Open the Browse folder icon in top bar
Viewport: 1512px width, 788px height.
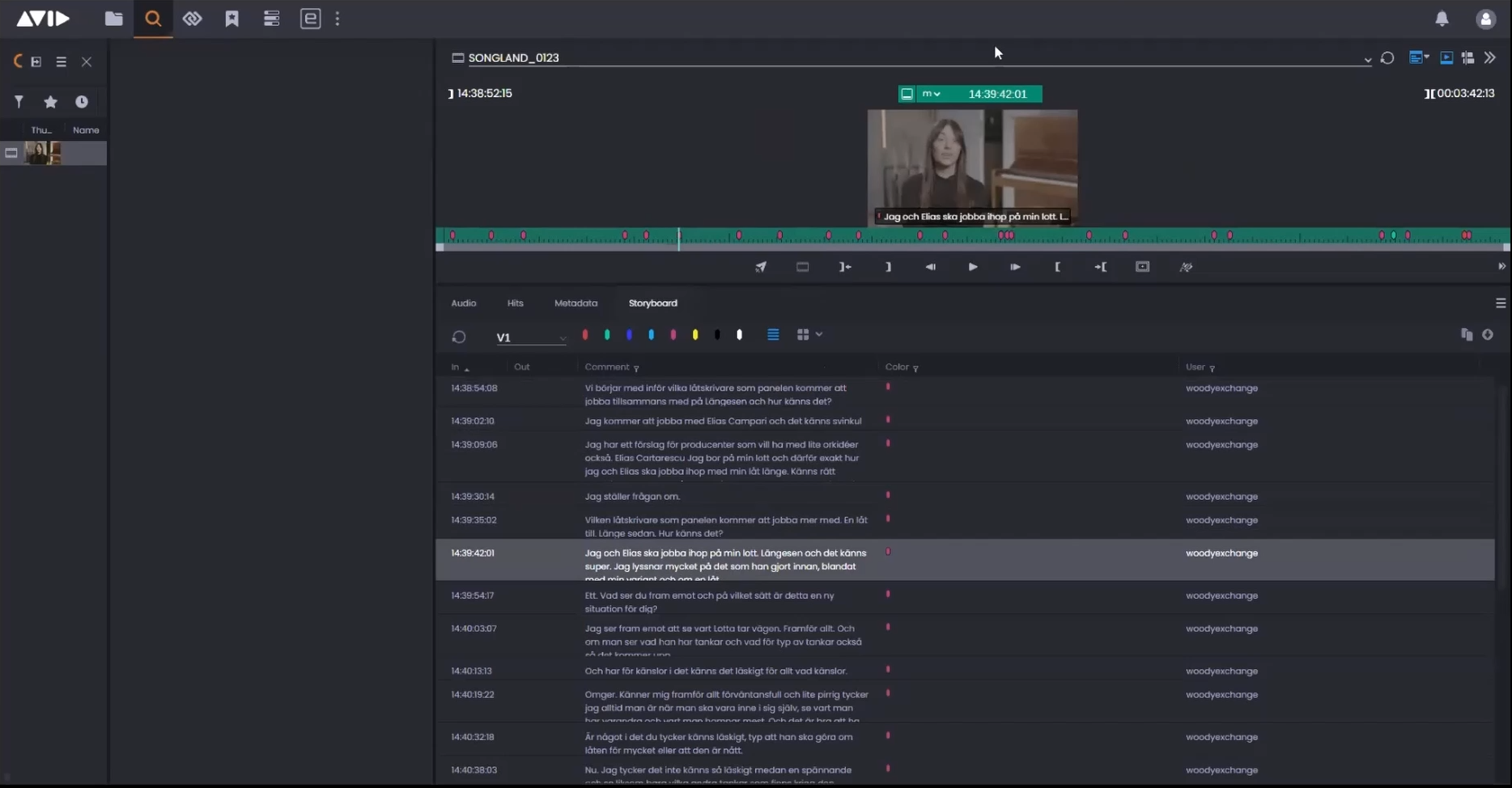tap(114, 19)
